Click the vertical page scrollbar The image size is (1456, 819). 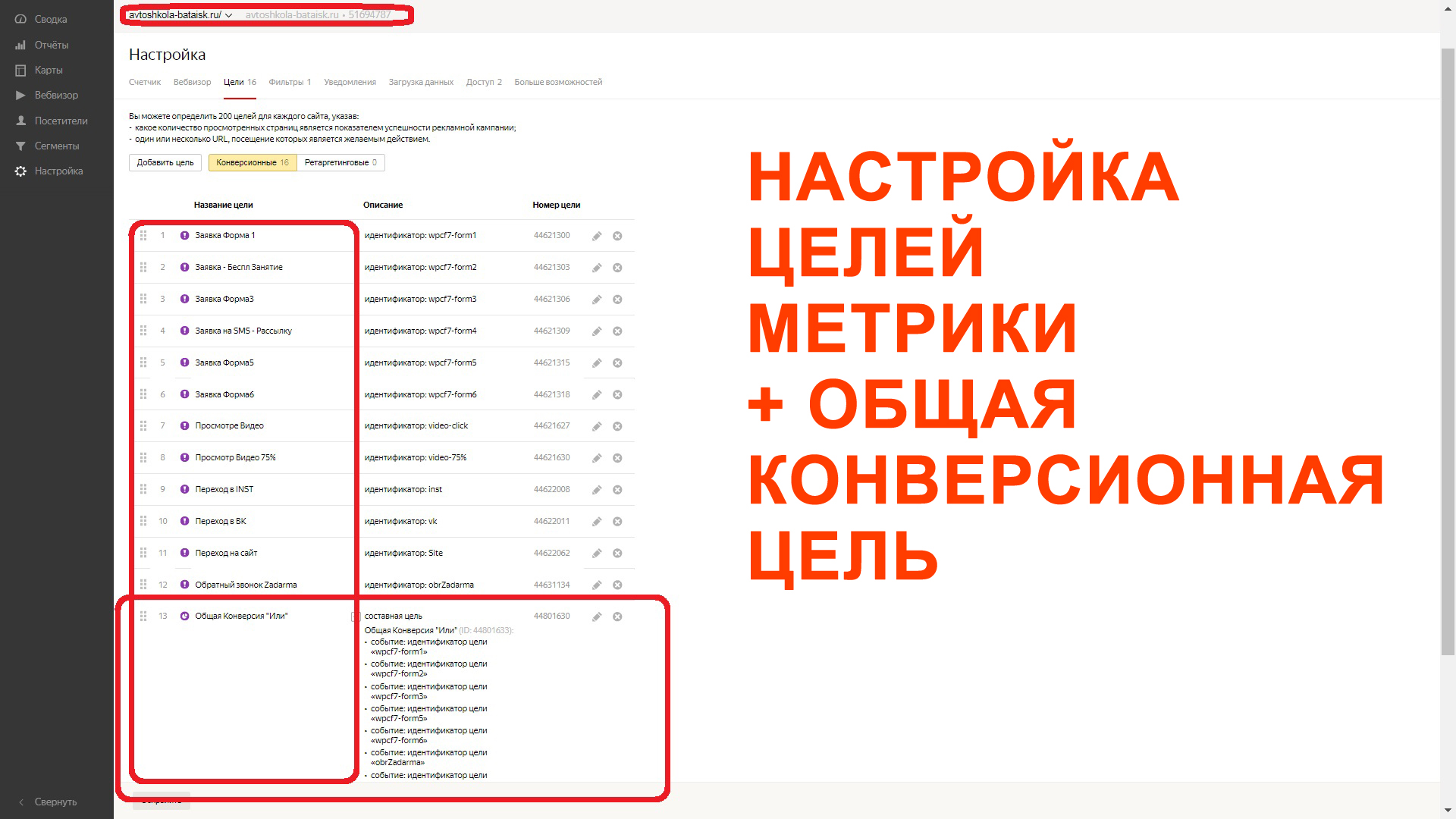1448,350
